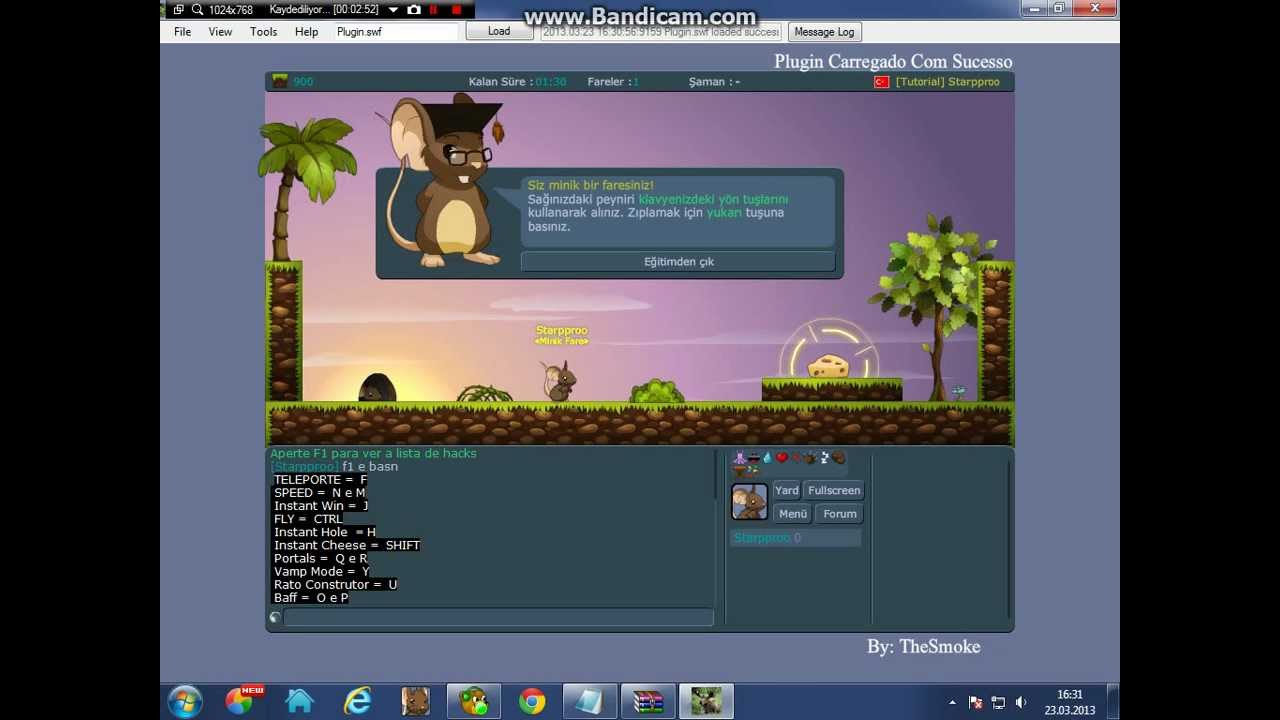The image size is (1280, 720).
Task: Click the Menü button
Action: tap(793, 514)
